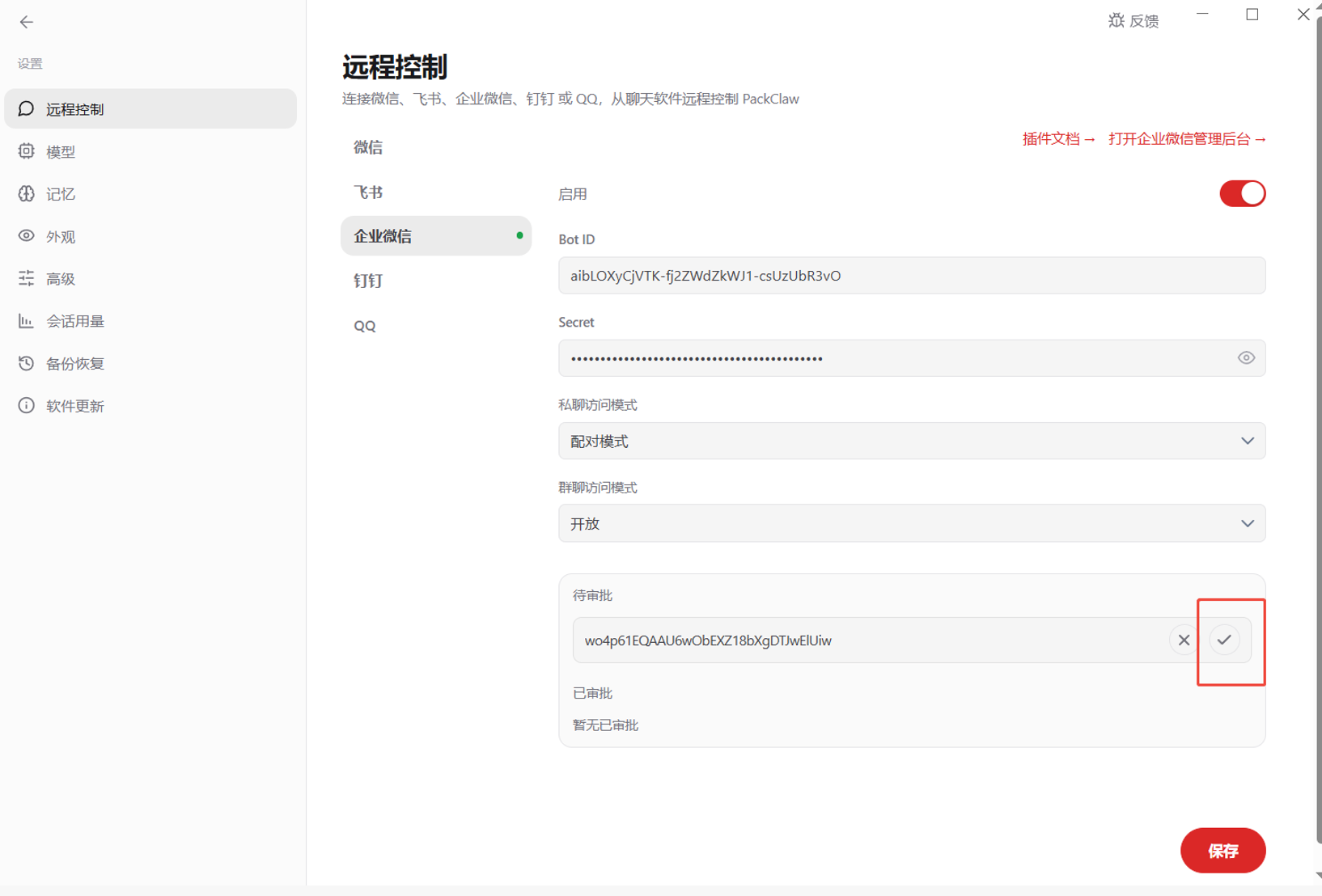Open 会话用量 settings section
1322x896 pixels.
(x=150, y=321)
